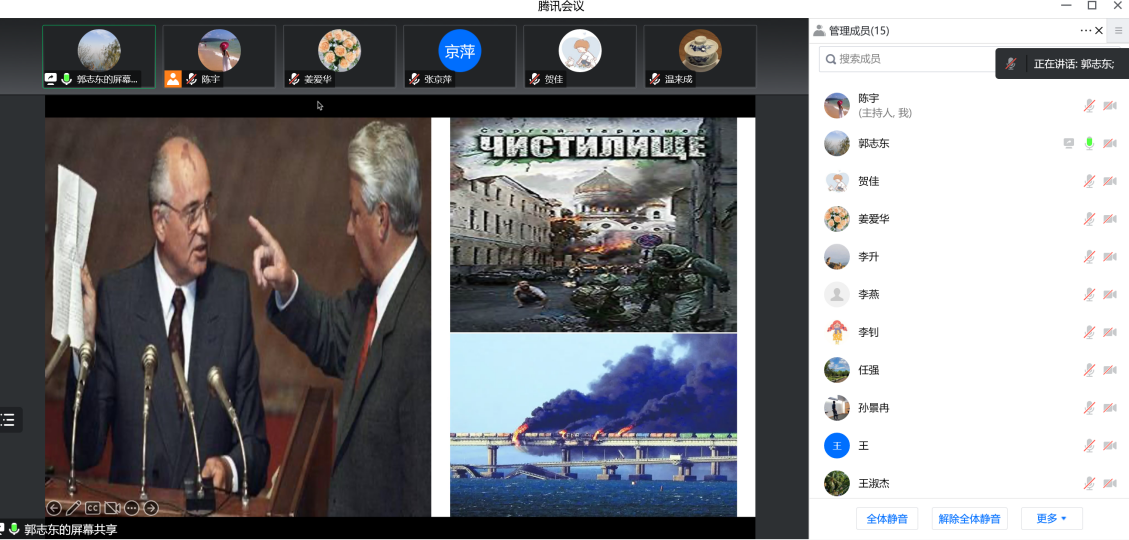Toggle camera for 李升 in member list
The height and width of the screenshot is (540, 1129).
(x=1109, y=257)
